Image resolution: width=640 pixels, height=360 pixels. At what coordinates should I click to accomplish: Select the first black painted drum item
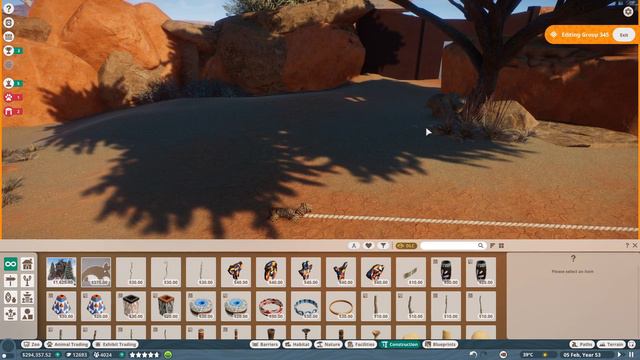point(446,272)
